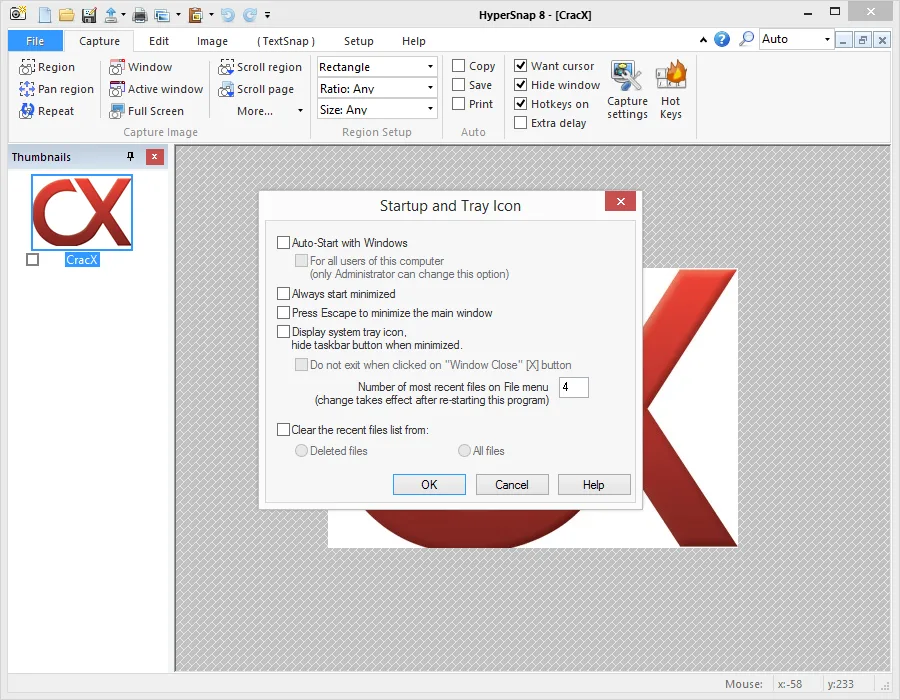Viewport: 900px width, 700px height.
Task: Check Auto-Start with Windows
Action: 283,243
